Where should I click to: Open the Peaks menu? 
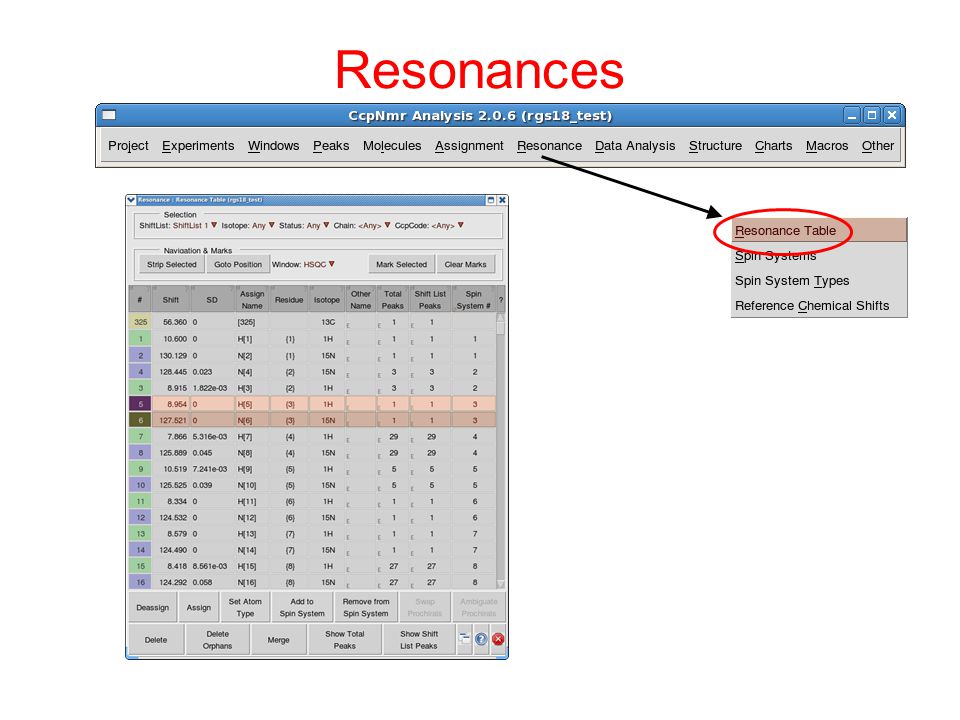click(331, 146)
